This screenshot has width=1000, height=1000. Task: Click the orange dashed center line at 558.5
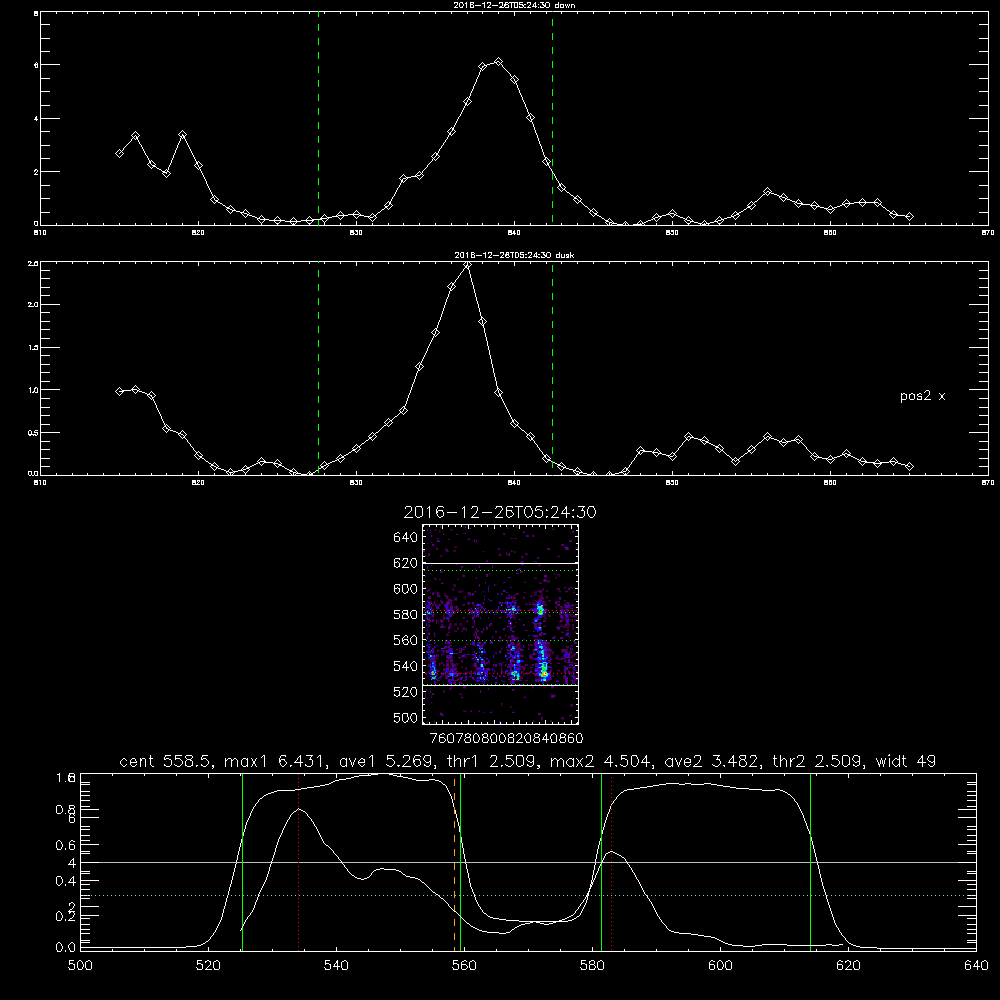(455, 862)
